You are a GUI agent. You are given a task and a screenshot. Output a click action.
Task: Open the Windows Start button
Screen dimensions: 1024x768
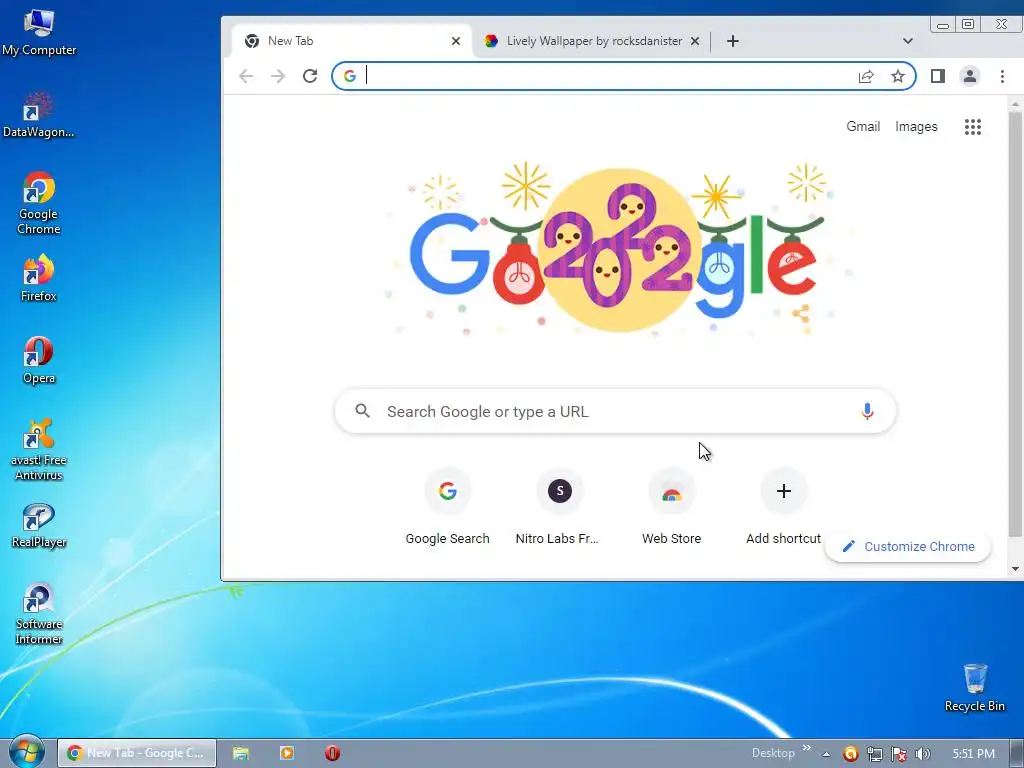click(x=26, y=752)
